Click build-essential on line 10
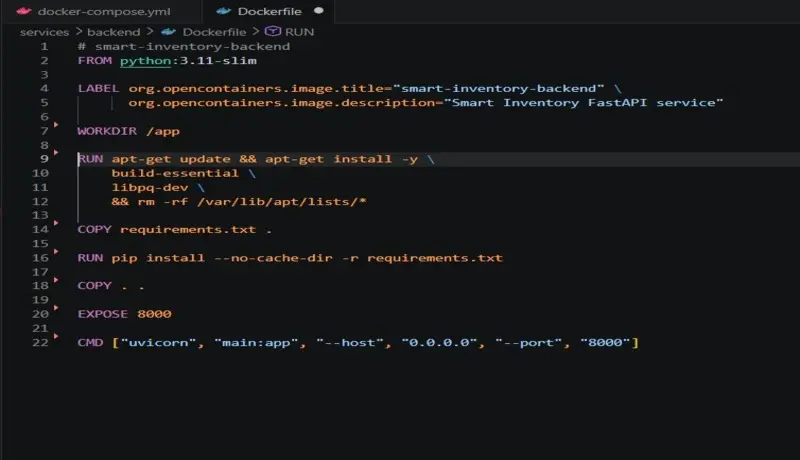This screenshot has height=460, width=800. point(175,173)
